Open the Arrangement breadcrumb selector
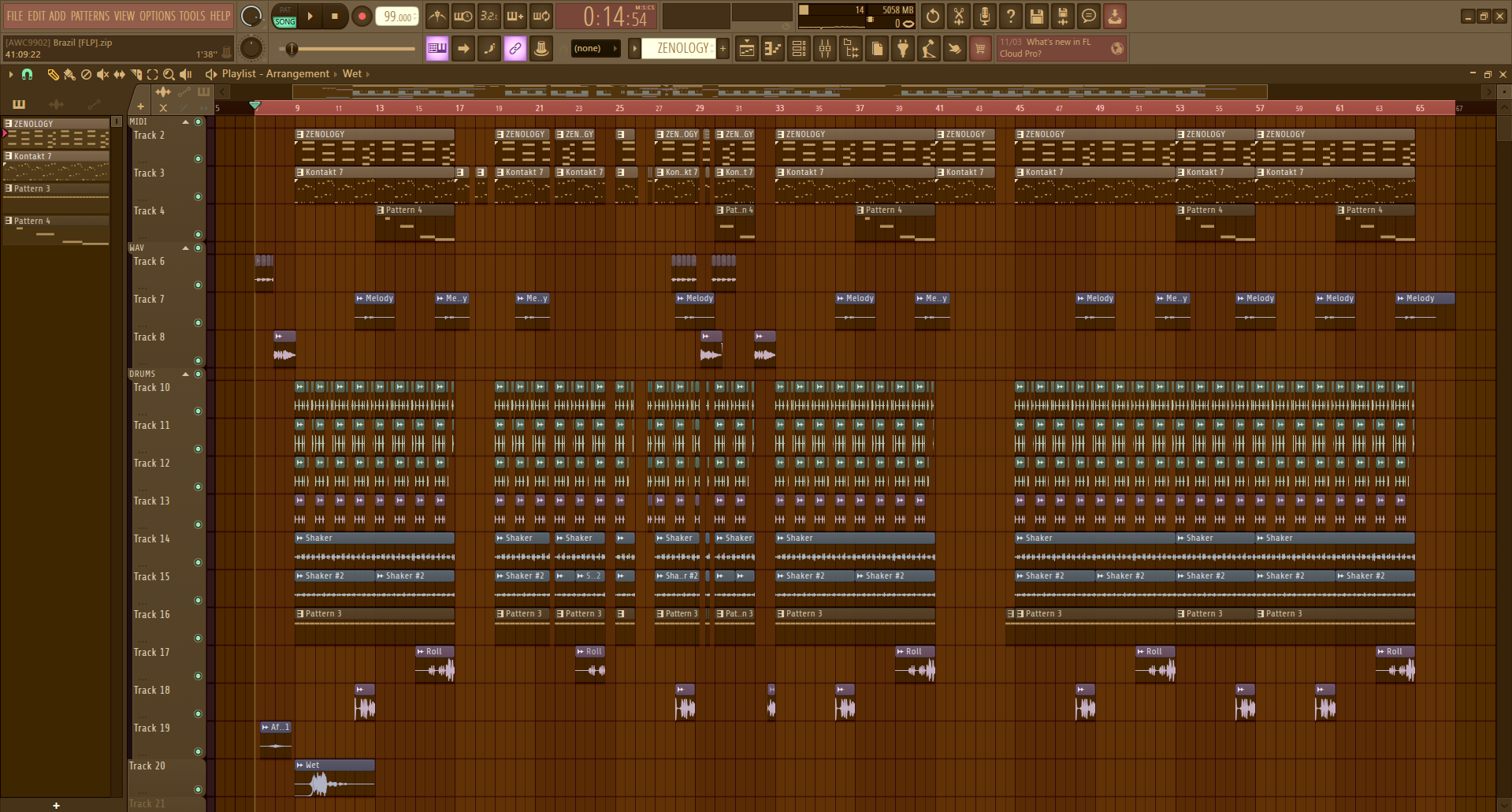This screenshot has width=1512, height=812. pos(298,74)
